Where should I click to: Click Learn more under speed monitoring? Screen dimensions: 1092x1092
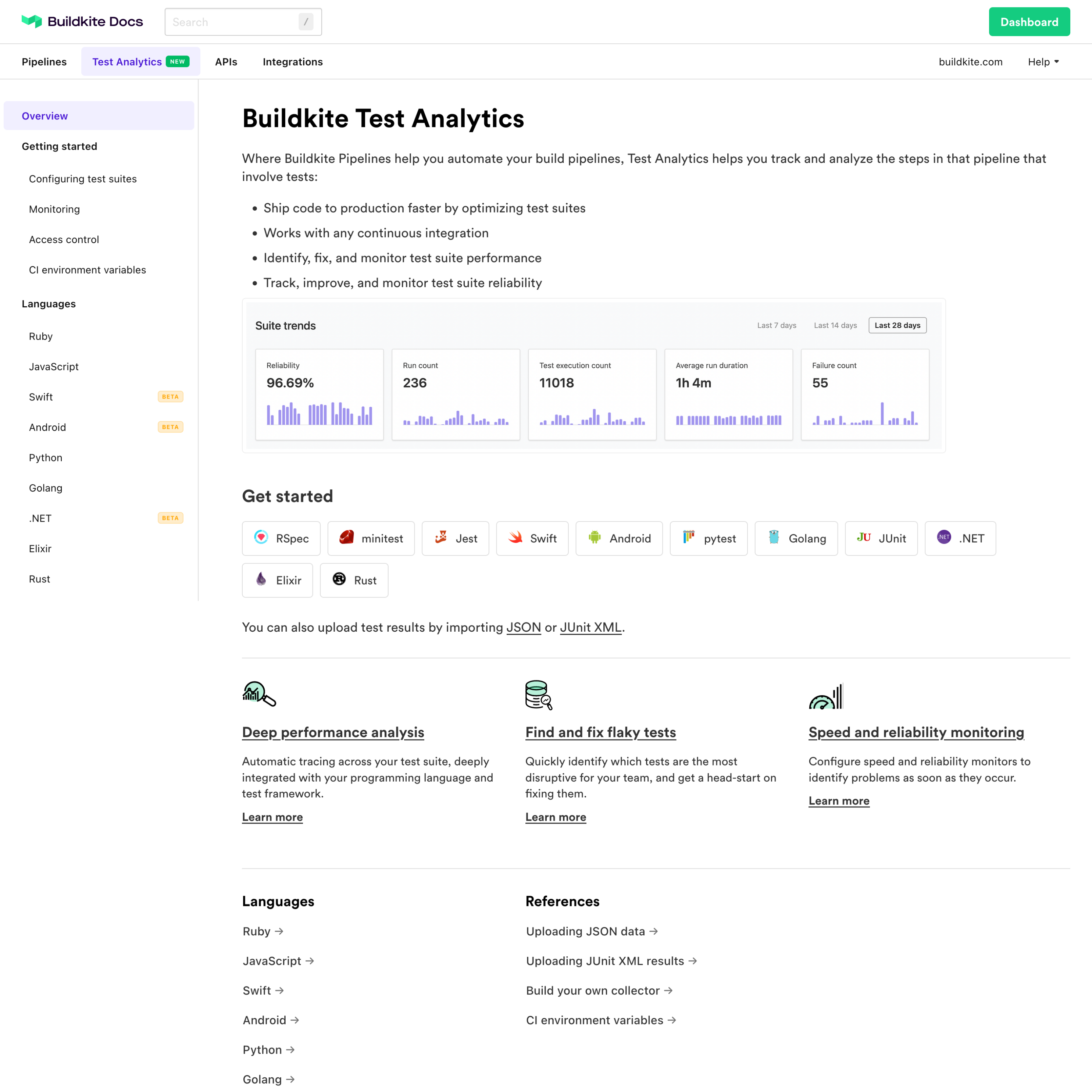pyautogui.click(x=839, y=801)
